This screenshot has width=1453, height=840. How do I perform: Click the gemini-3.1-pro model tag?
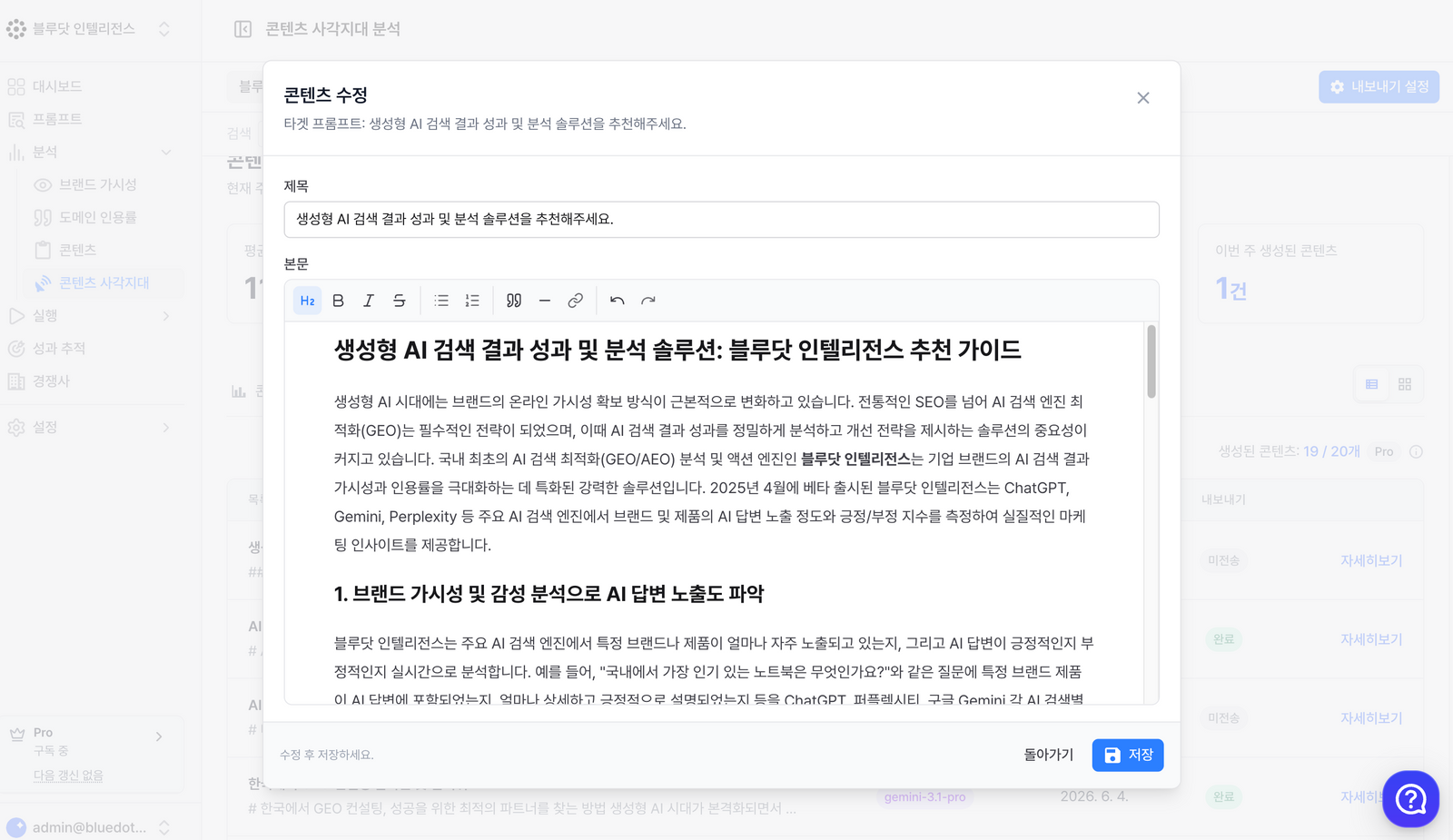point(924,796)
